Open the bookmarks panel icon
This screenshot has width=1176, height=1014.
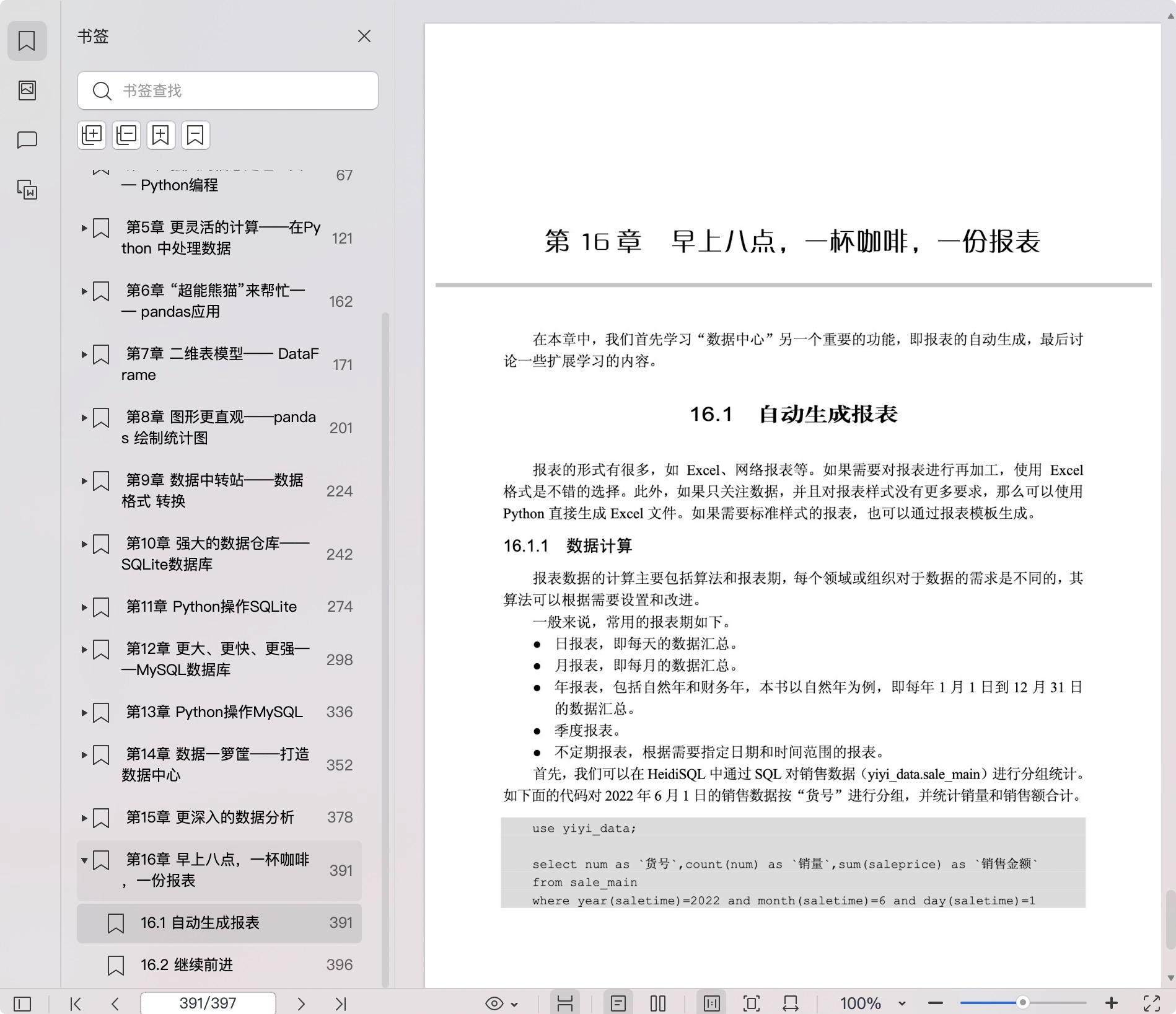[x=27, y=41]
